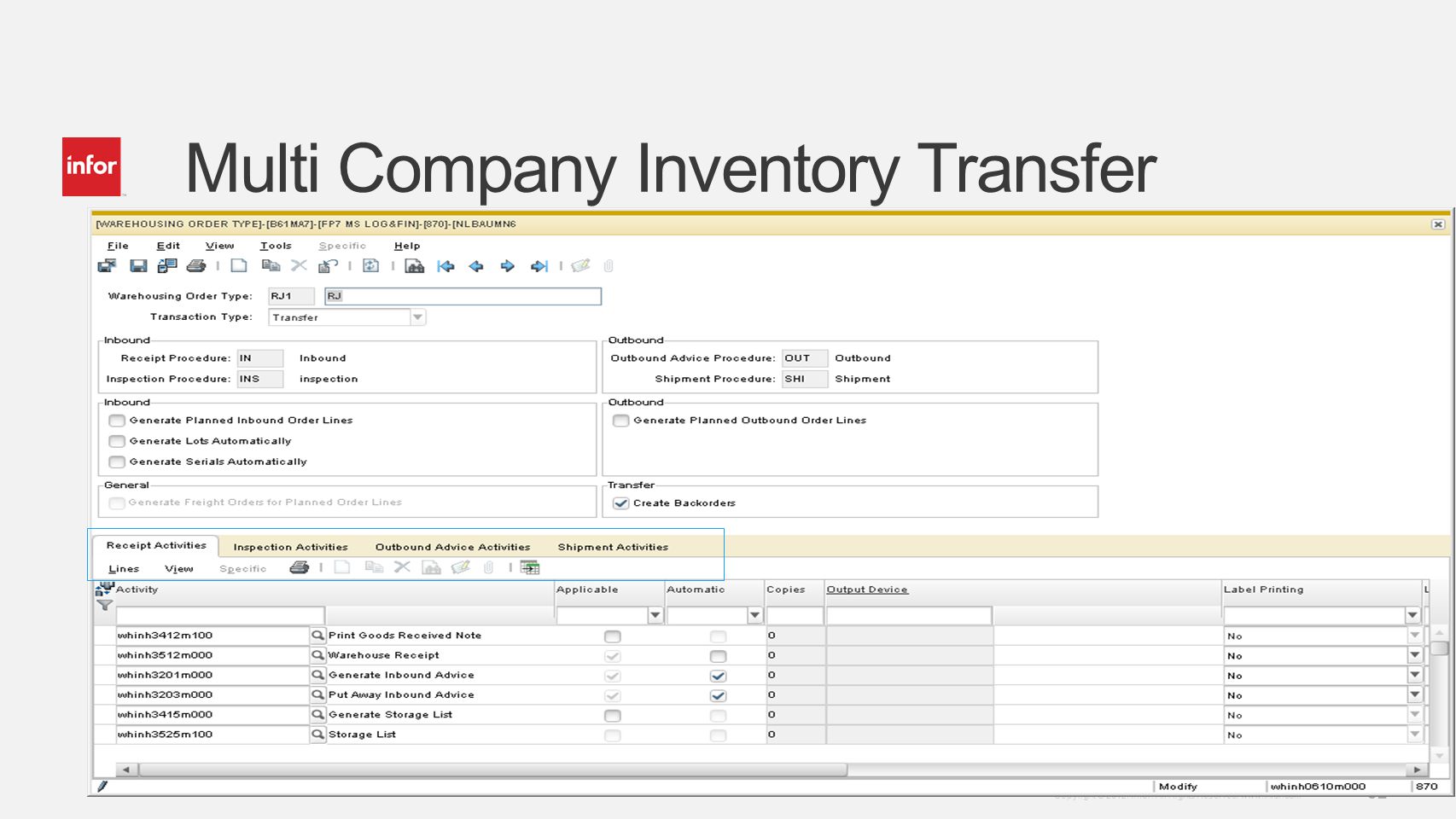The height and width of the screenshot is (819, 1456).
Task: Switch to the Shipment Activities tab
Action: pos(613,547)
